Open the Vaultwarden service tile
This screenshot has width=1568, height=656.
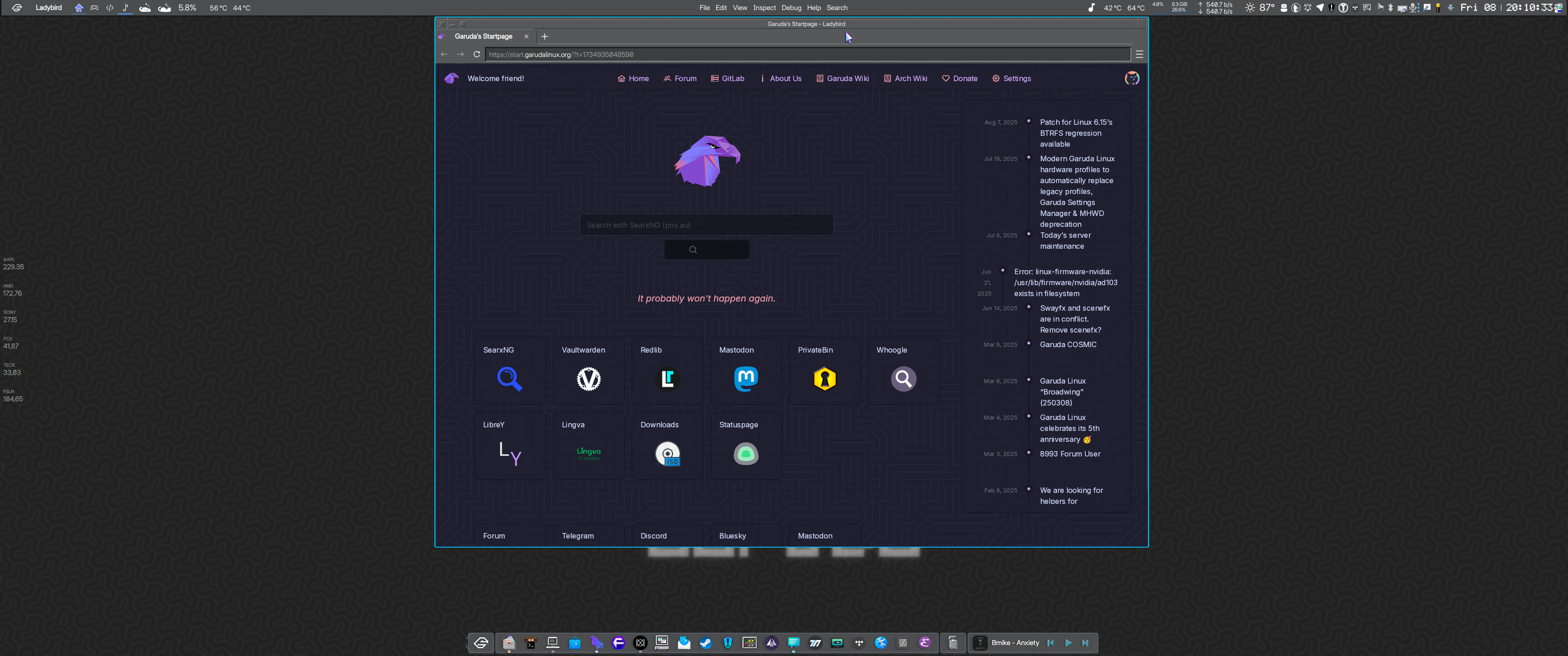point(588,372)
